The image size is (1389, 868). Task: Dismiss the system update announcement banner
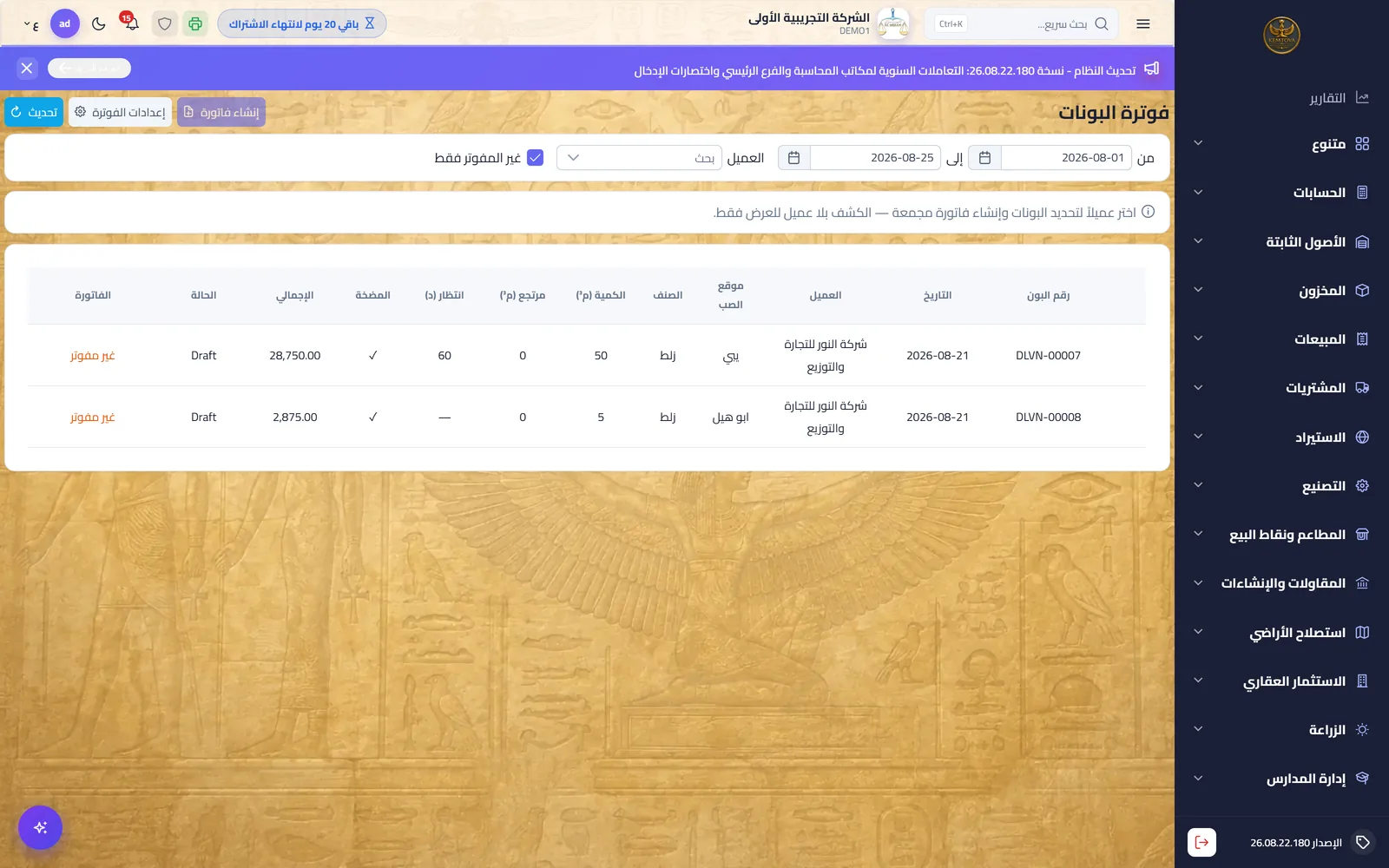27,69
